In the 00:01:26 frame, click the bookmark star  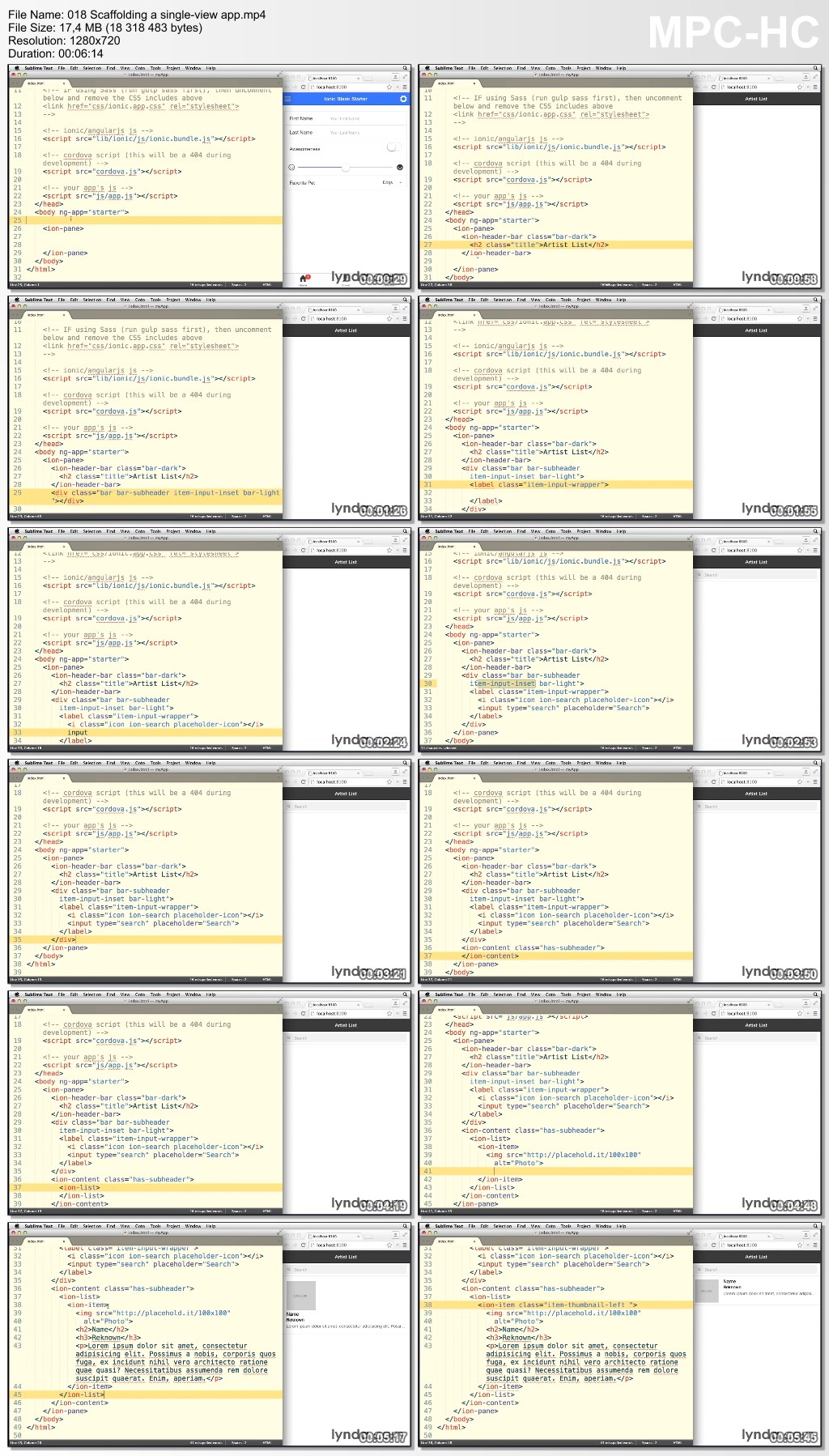389,319
